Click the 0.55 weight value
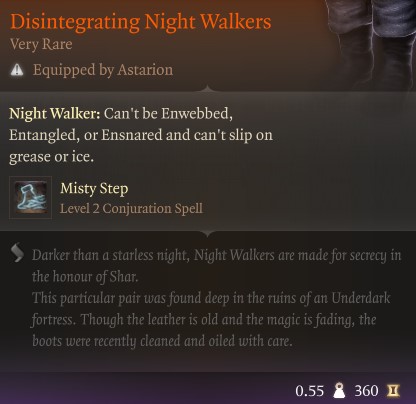 pyautogui.click(x=309, y=391)
